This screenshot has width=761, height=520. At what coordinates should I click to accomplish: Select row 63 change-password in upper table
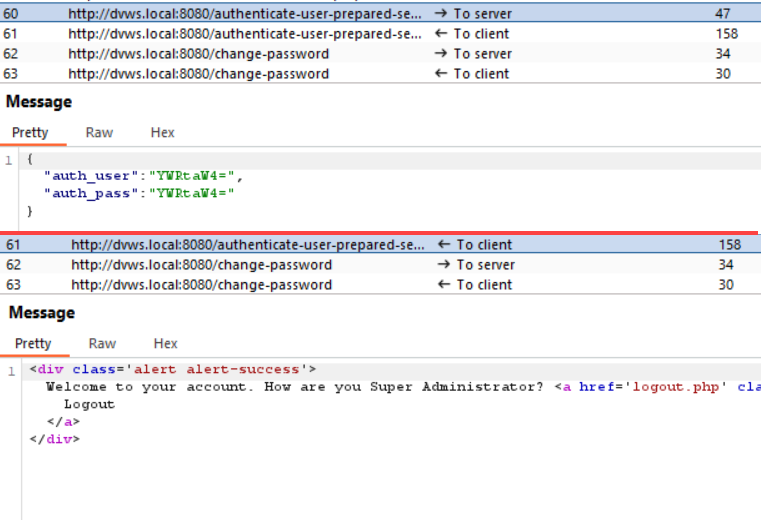click(380, 73)
